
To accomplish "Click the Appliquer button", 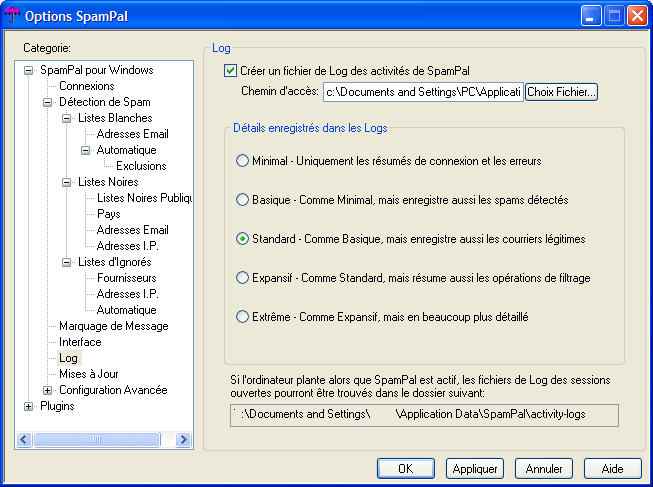I will click(475, 469).
